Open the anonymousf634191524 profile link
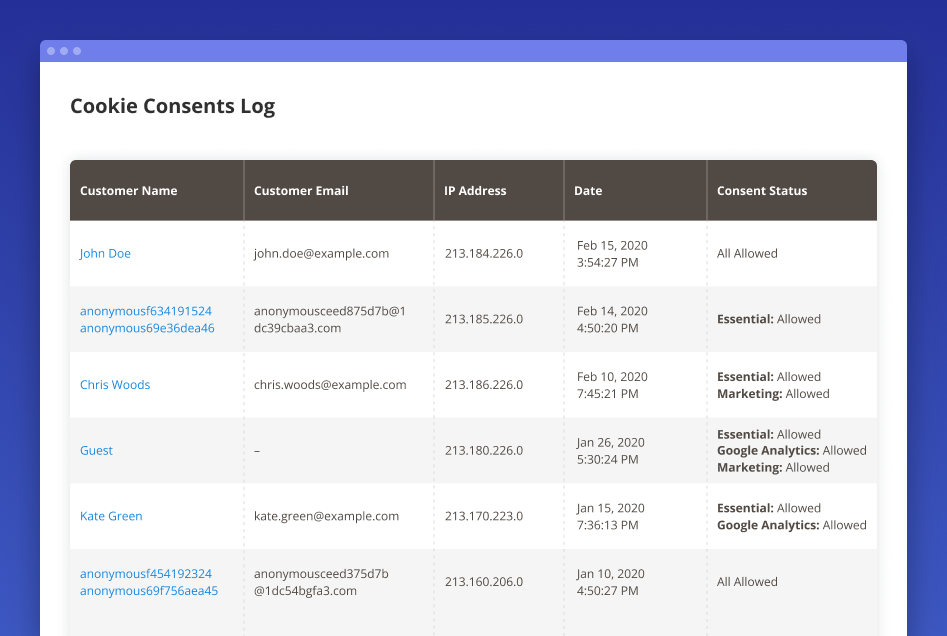 pos(145,311)
